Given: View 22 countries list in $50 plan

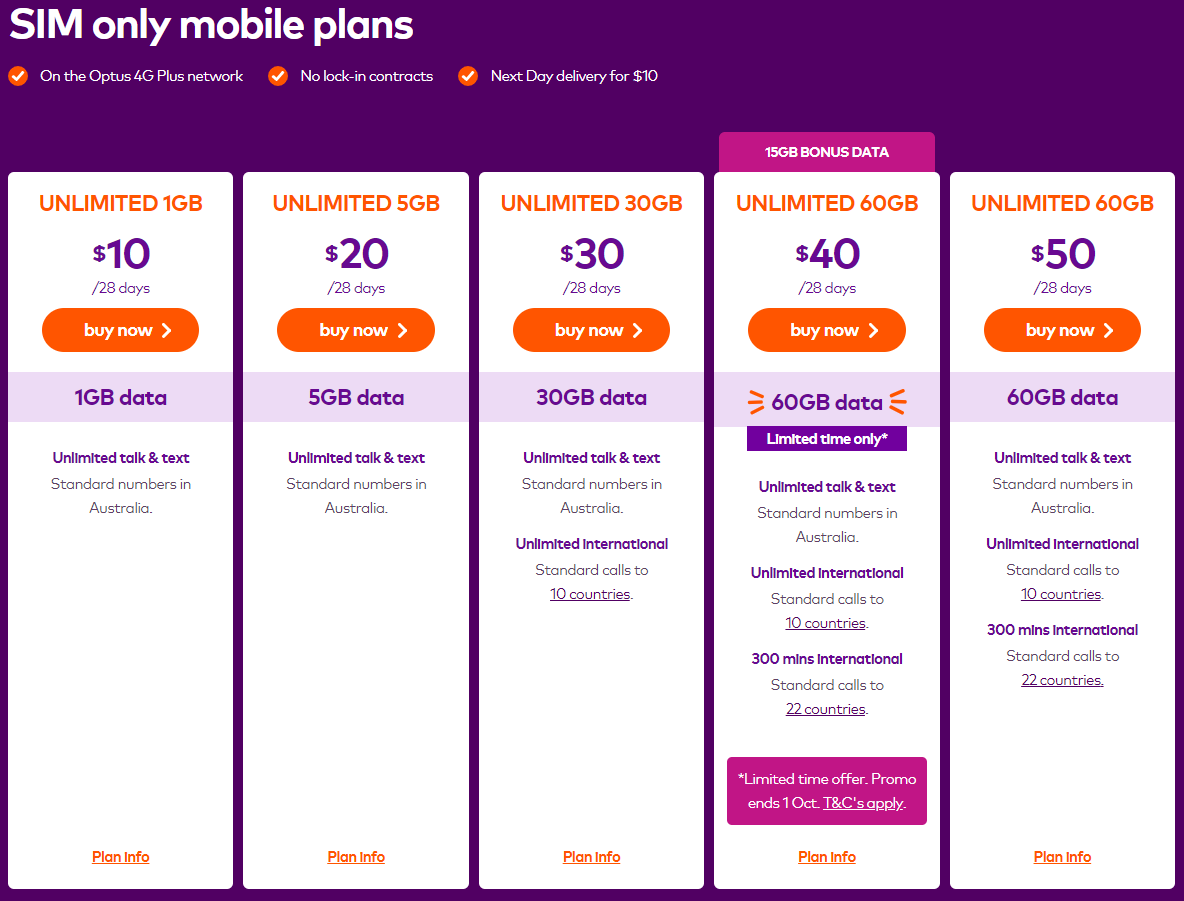Looking at the screenshot, I should click(1062, 680).
